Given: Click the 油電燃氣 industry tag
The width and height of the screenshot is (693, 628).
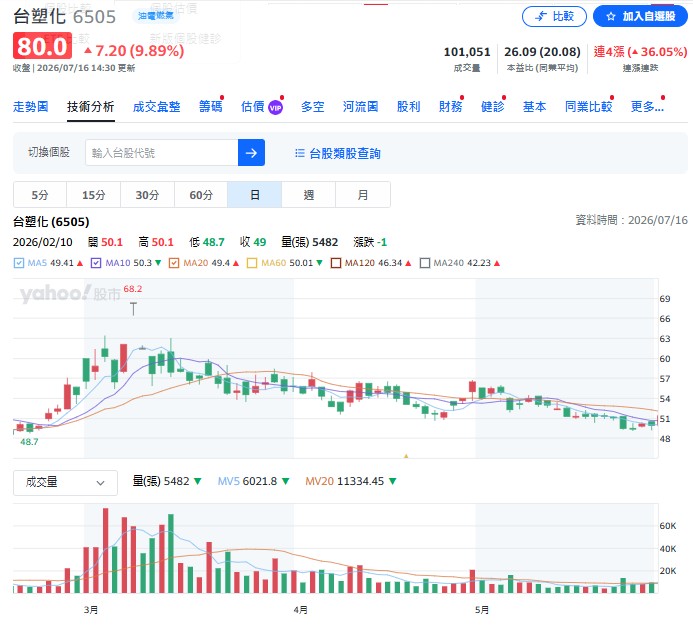Looking at the screenshot, I should (156, 16).
